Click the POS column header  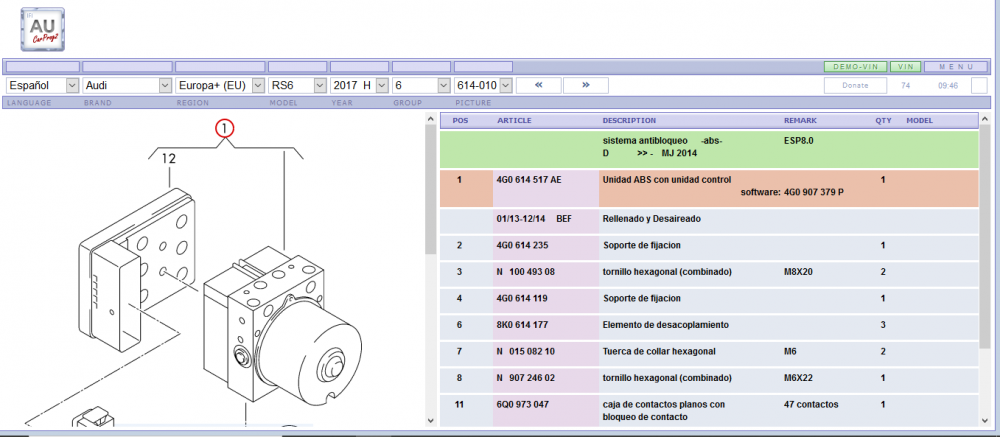(460, 121)
